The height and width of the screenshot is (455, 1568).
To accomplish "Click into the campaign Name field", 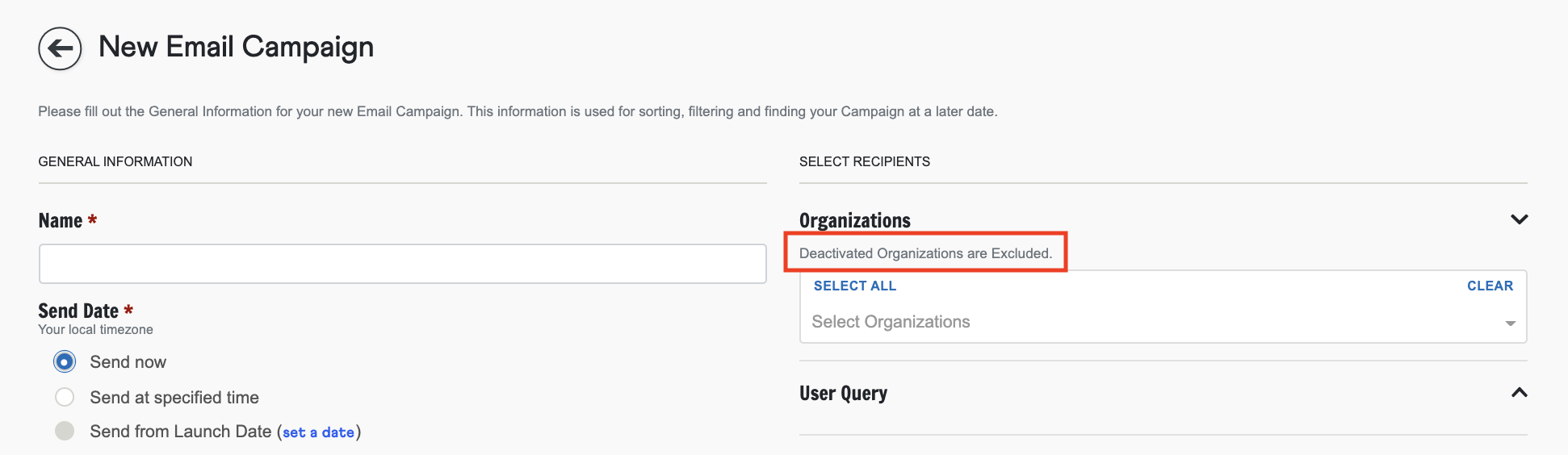I will (402, 264).
